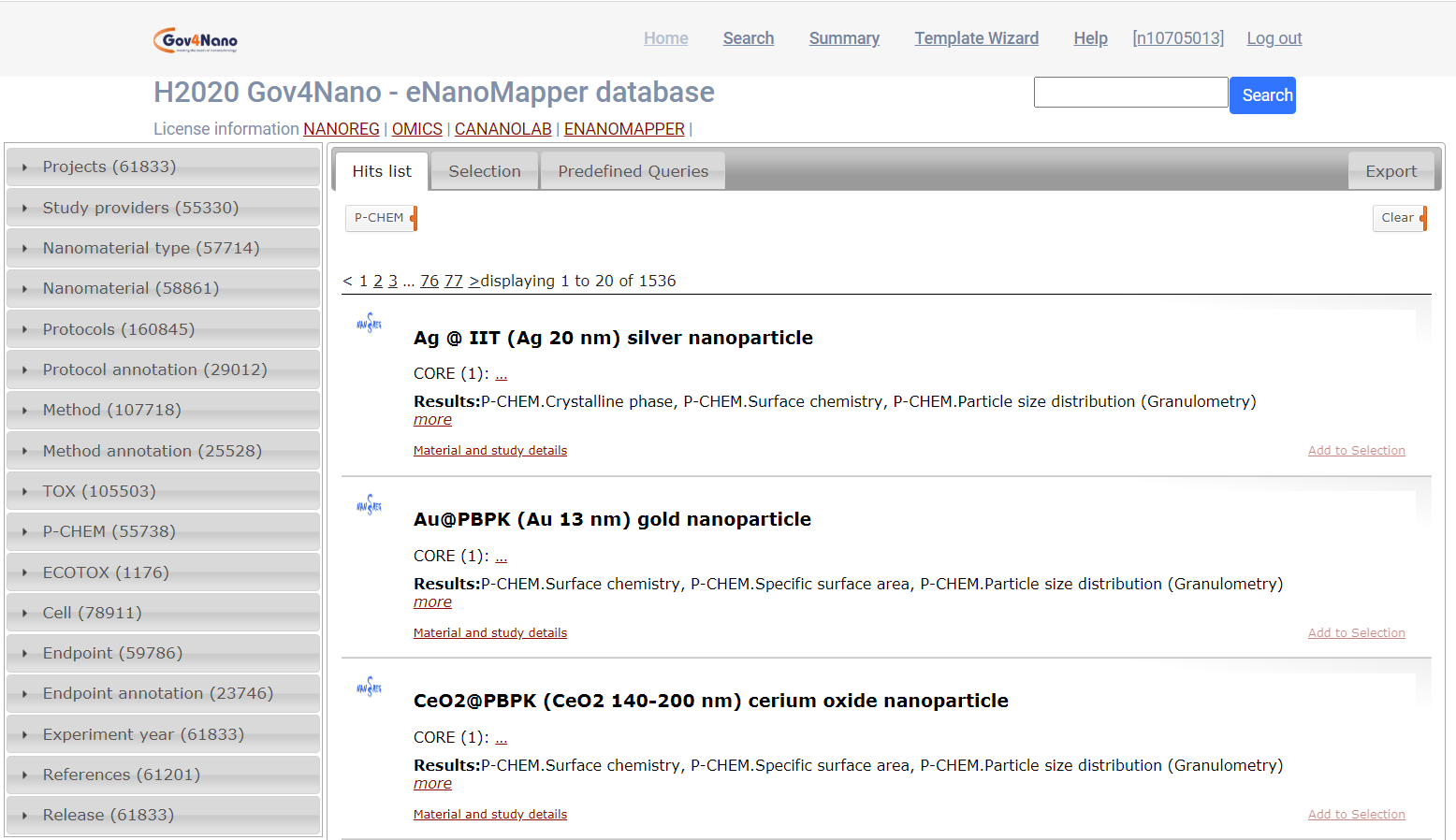Click the NANoREG icon beside CeO2@PBPK result
The width and height of the screenshot is (1456, 840).
click(x=368, y=687)
